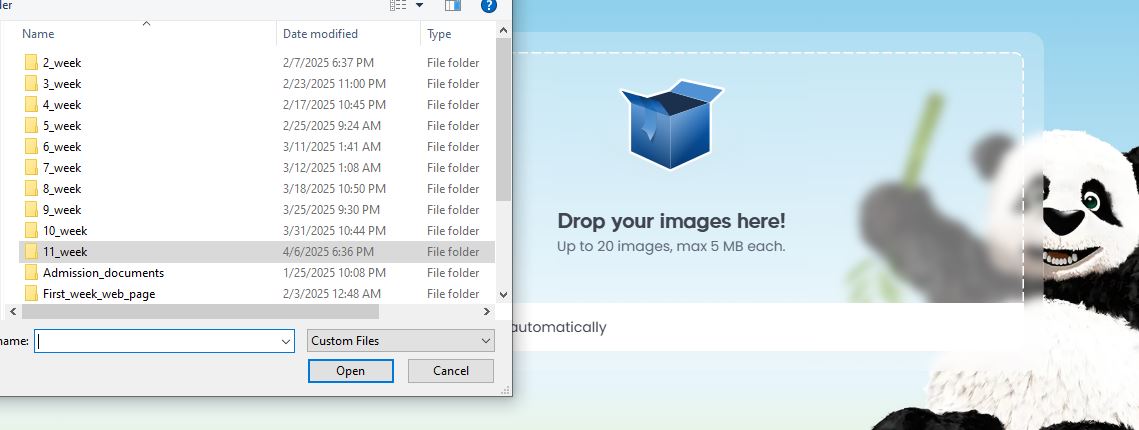
Task: Select the Admission_documents folder icon
Action: [31, 273]
